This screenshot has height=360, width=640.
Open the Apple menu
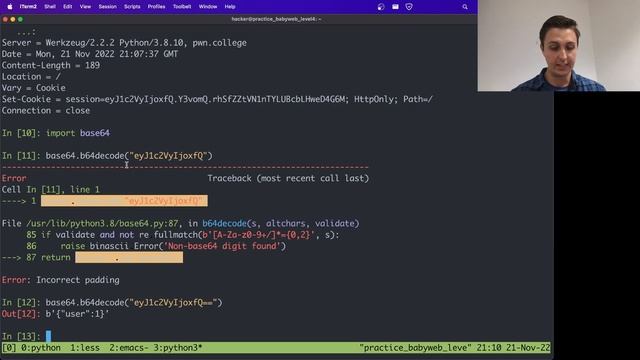pyautogui.click(x=10, y=7)
